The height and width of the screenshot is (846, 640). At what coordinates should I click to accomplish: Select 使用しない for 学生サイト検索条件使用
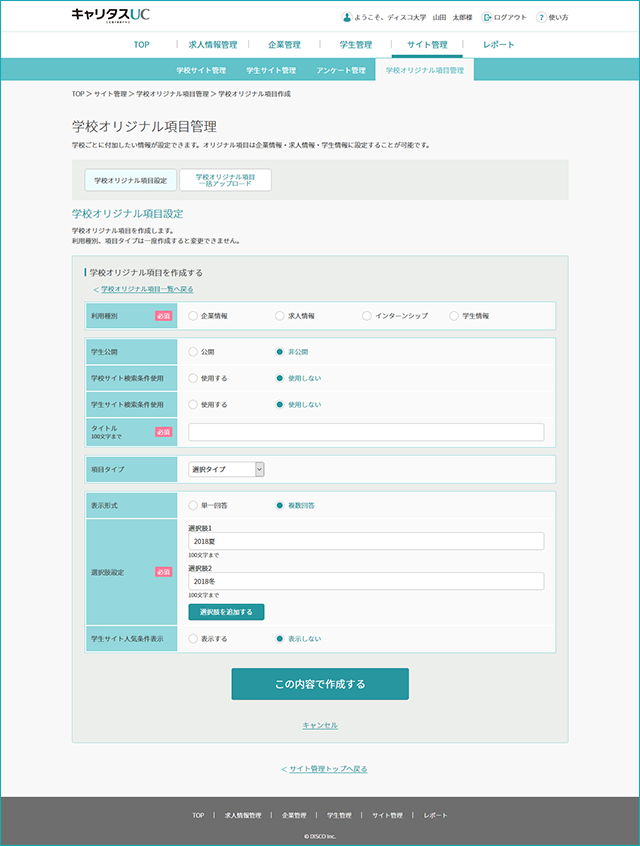coord(280,405)
